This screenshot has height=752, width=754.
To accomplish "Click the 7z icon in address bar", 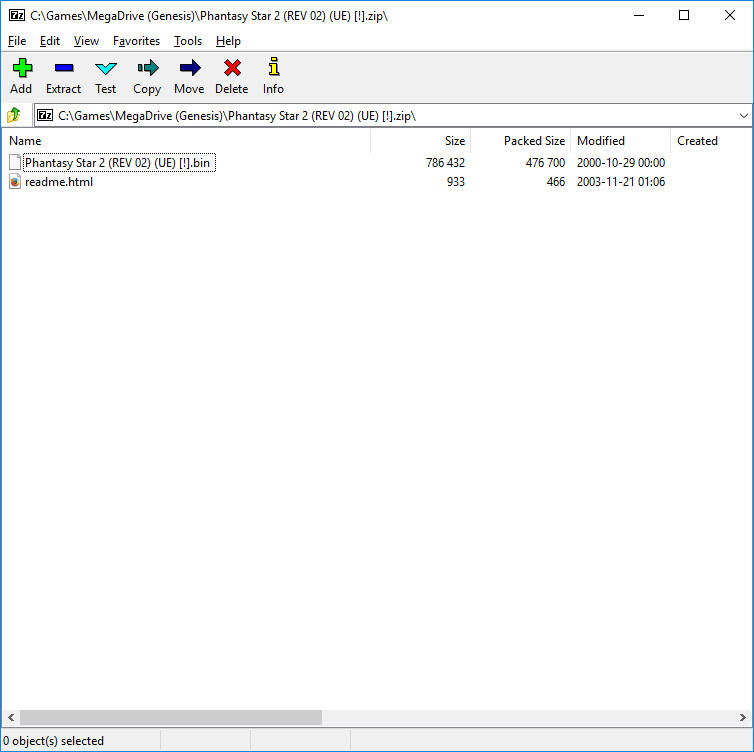I will click(45, 115).
